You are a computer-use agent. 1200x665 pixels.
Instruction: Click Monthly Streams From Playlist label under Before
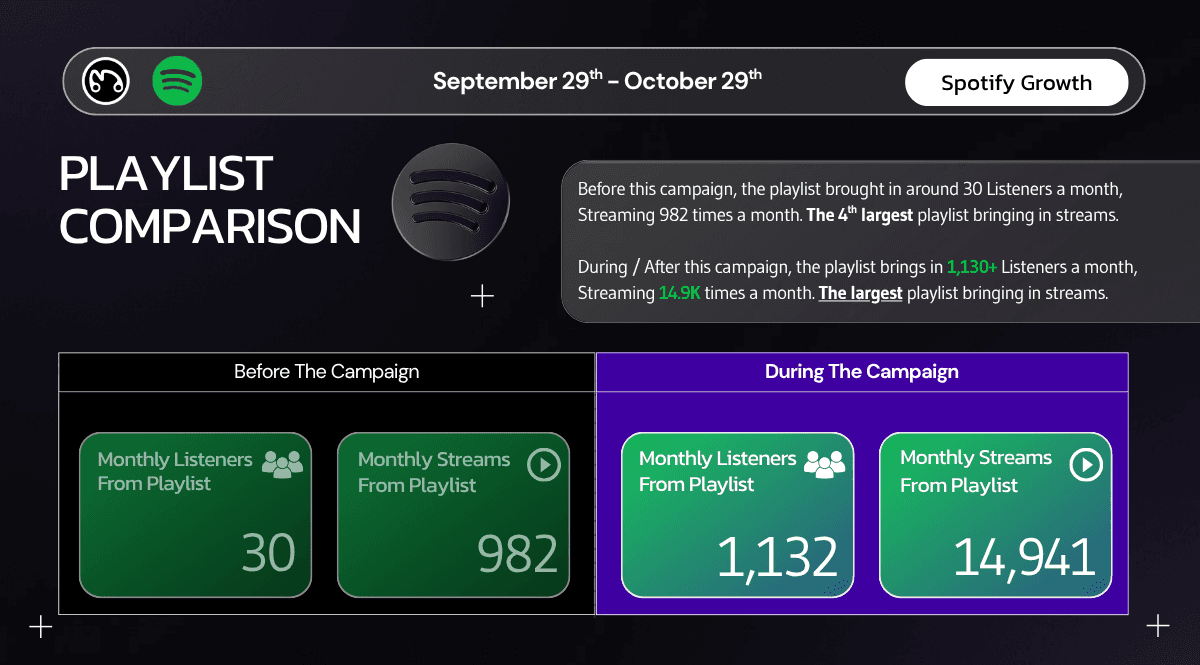point(434,472)
